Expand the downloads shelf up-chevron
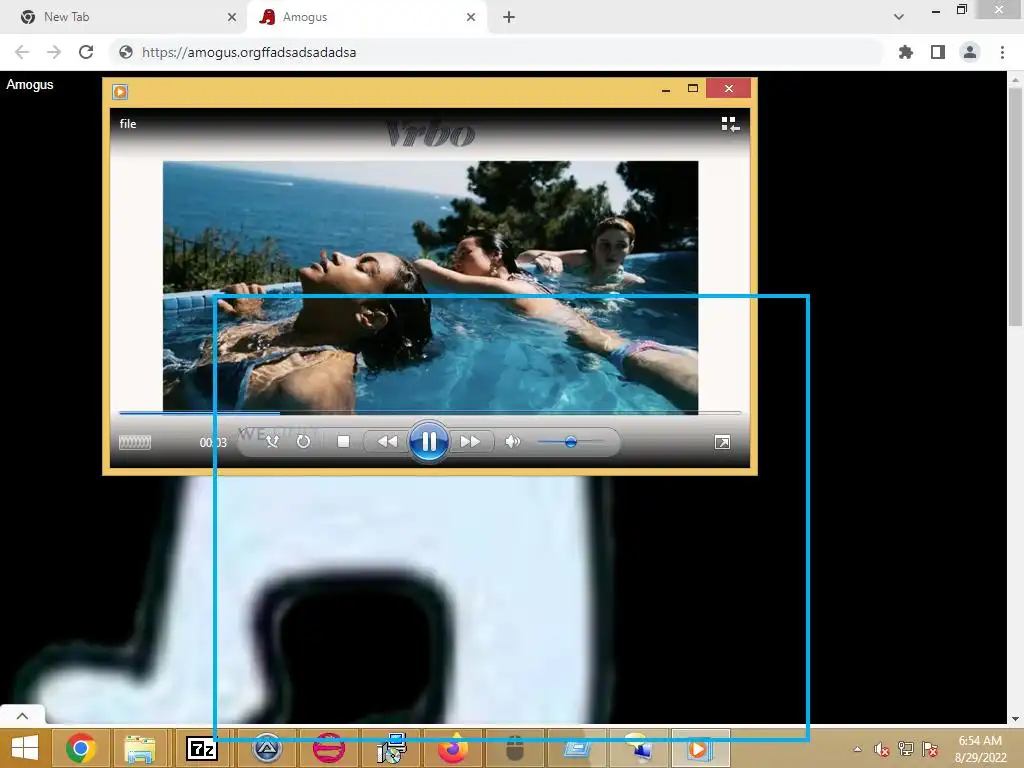This screenshot has width=1024, height=768. coord(22,716)
